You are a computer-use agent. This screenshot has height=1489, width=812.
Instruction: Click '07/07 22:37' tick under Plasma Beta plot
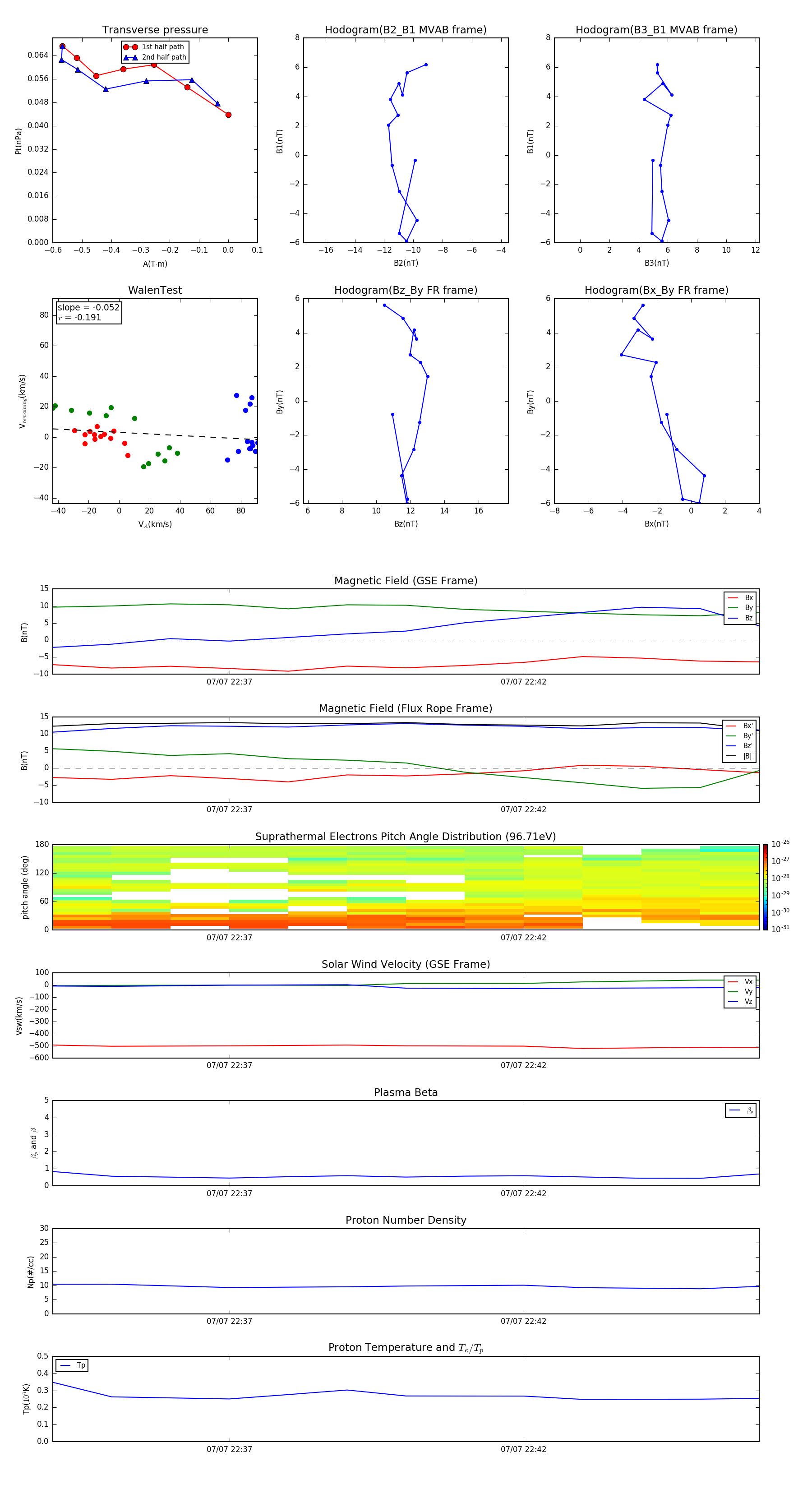230,1193
